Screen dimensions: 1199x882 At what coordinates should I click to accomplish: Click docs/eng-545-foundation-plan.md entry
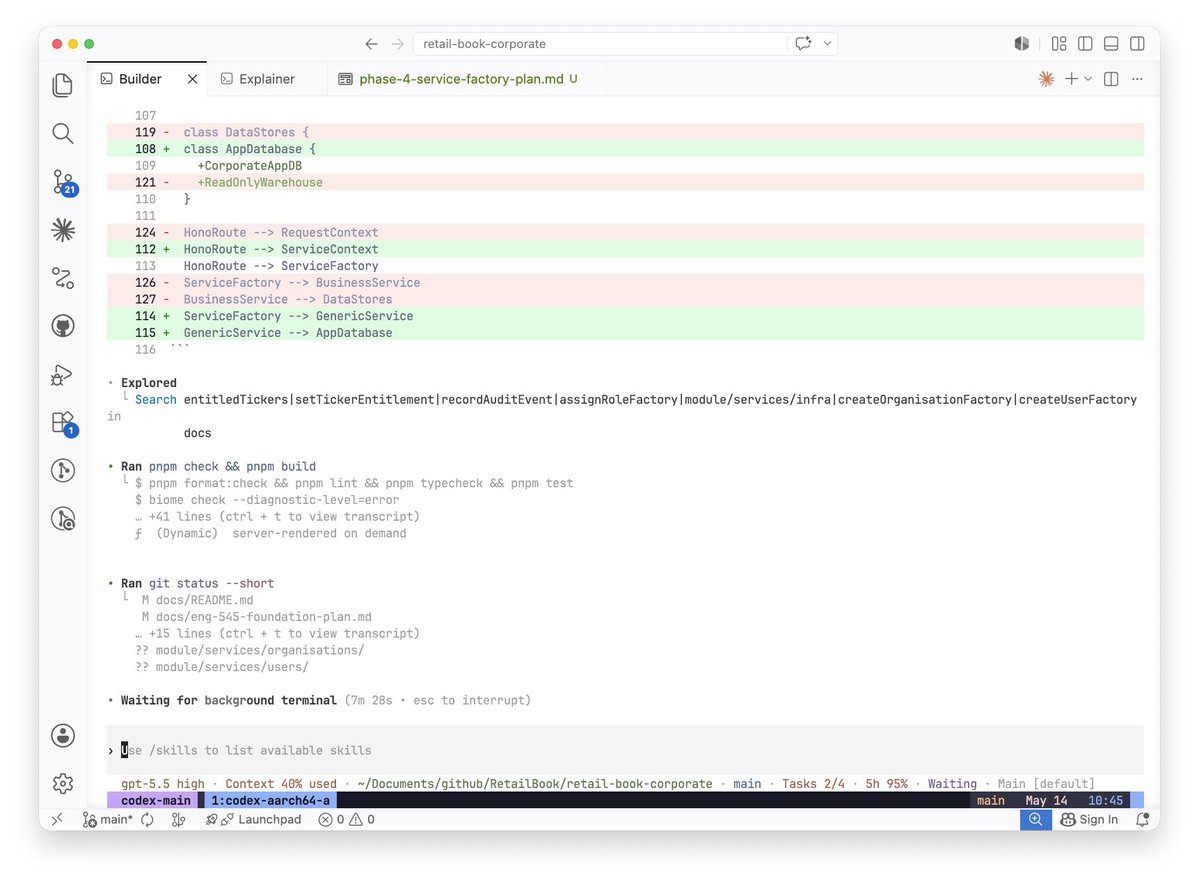264,617
